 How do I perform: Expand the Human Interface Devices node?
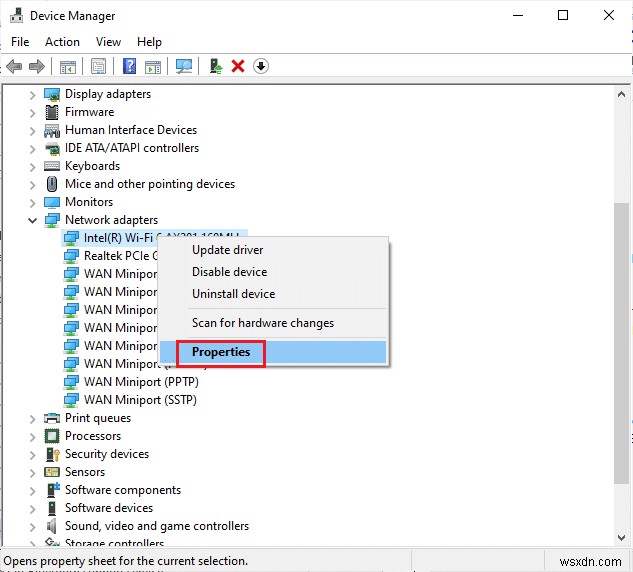click(x=32, y=131)
